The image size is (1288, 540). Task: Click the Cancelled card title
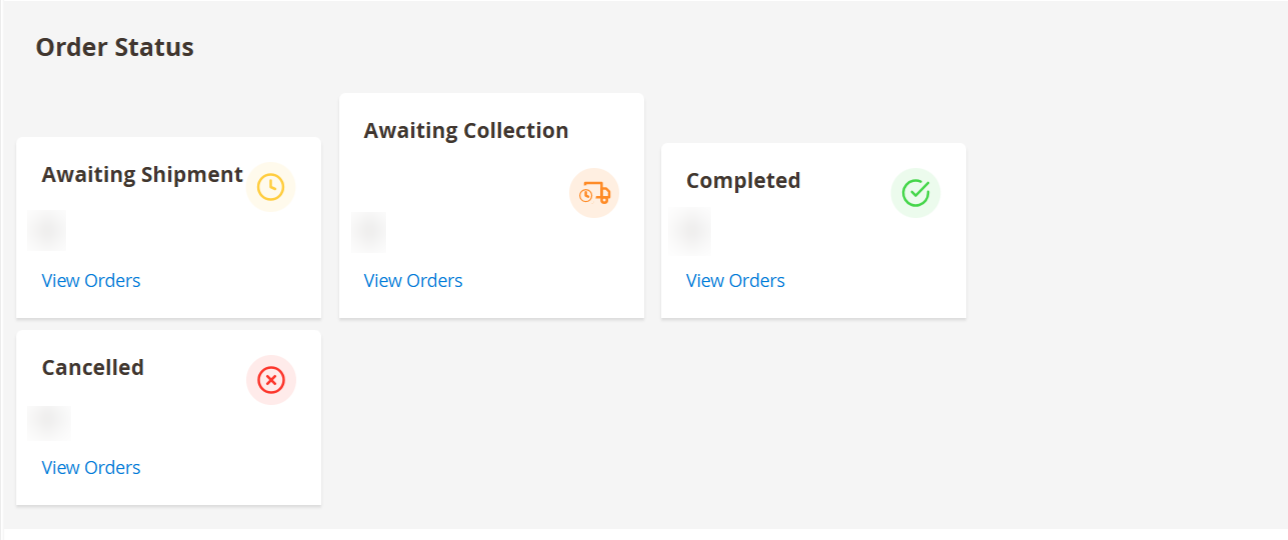(93, 368)
